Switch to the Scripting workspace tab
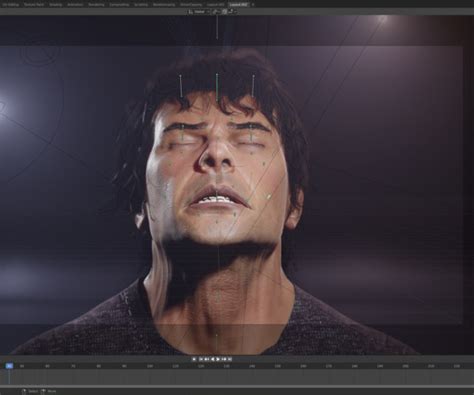 point(141,5)
